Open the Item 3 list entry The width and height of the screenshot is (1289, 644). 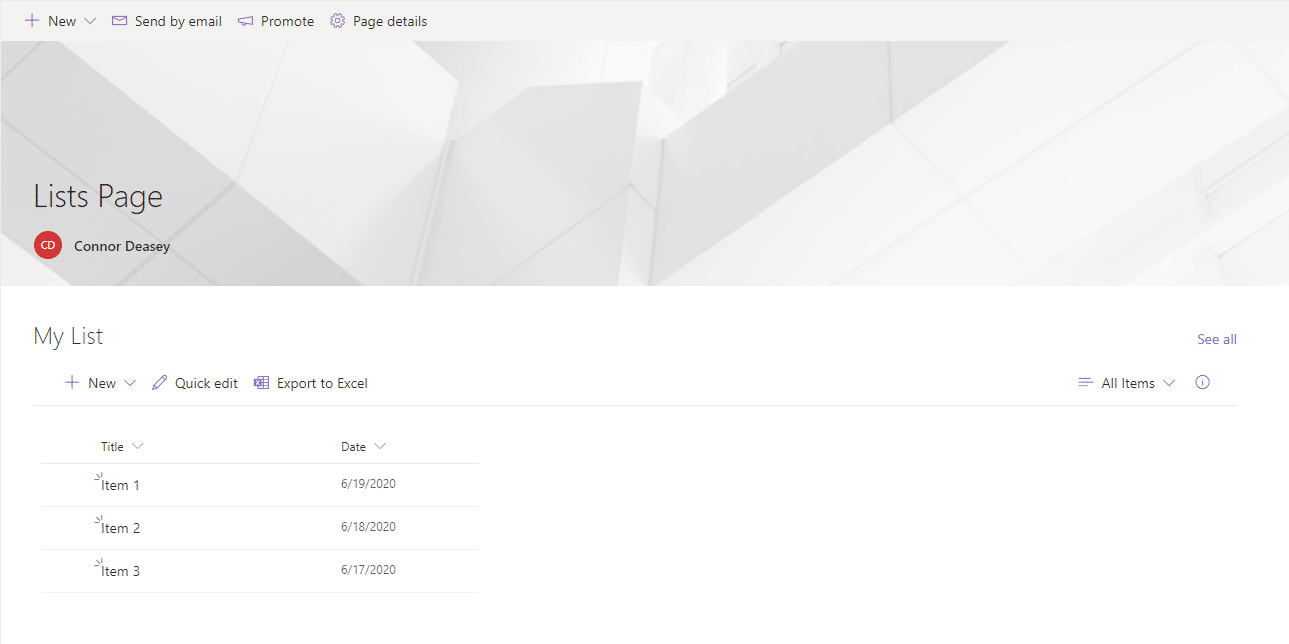pos(120,571)
